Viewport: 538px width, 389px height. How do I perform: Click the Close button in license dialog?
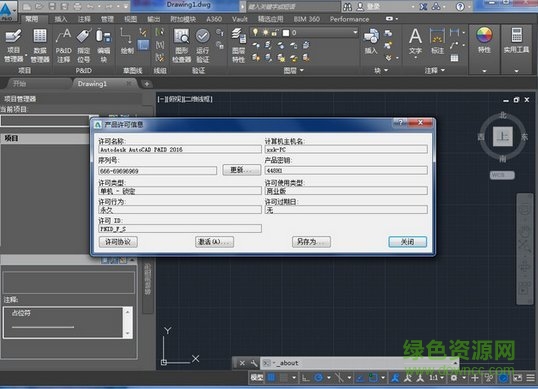(x=408, y=242)
